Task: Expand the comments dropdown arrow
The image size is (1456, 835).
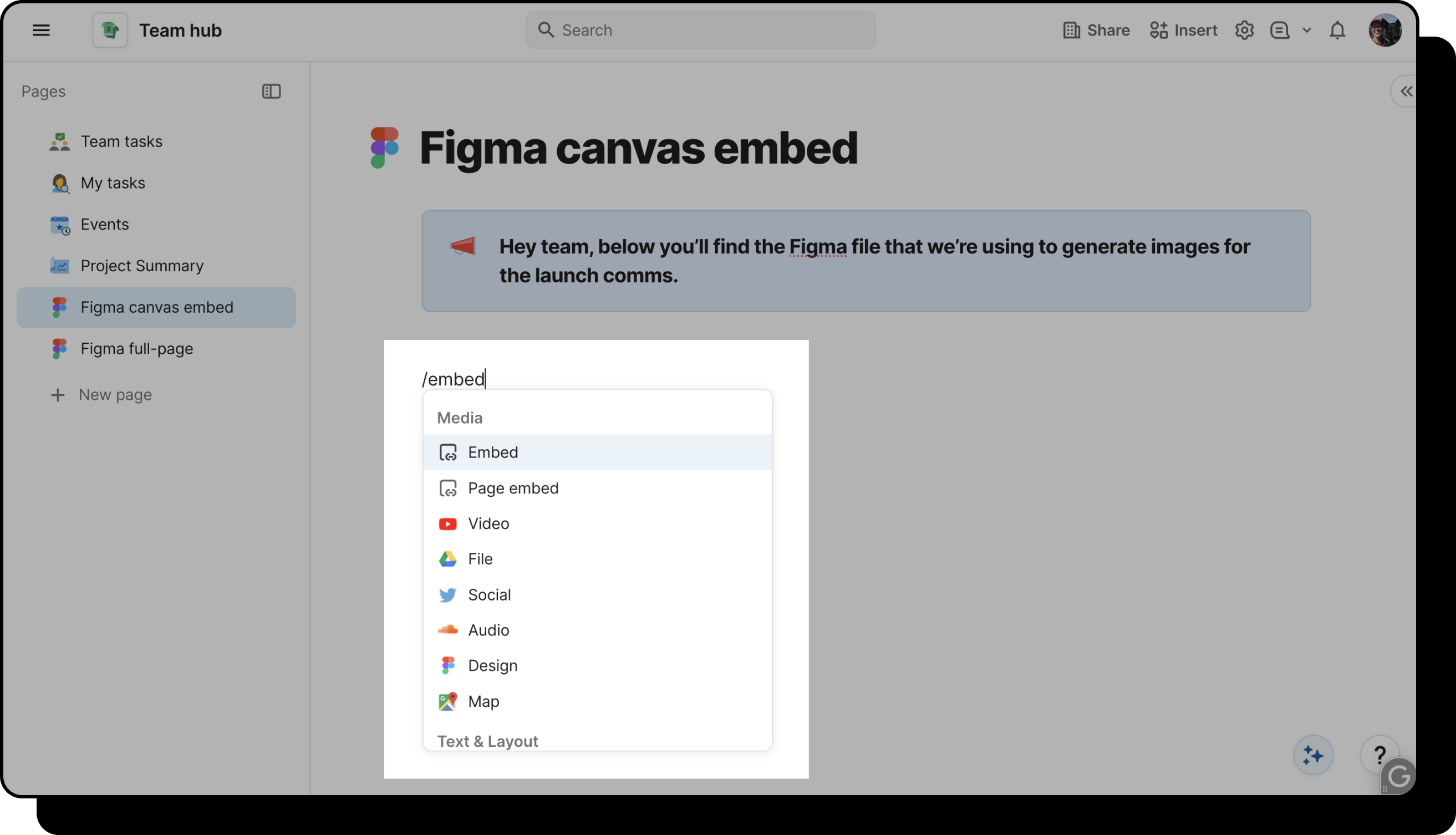Action: [x=1306, y=30]
